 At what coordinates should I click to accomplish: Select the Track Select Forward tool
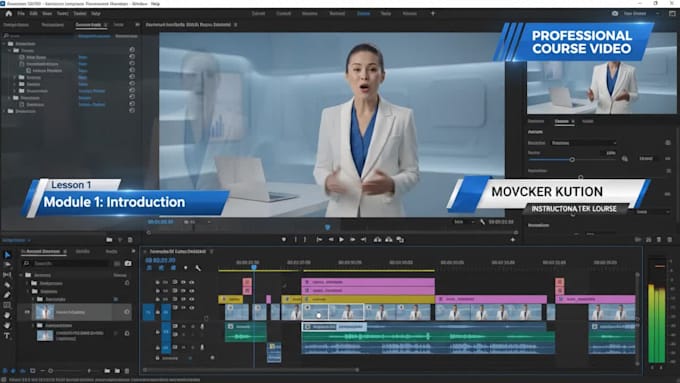(x=7, y=265)
